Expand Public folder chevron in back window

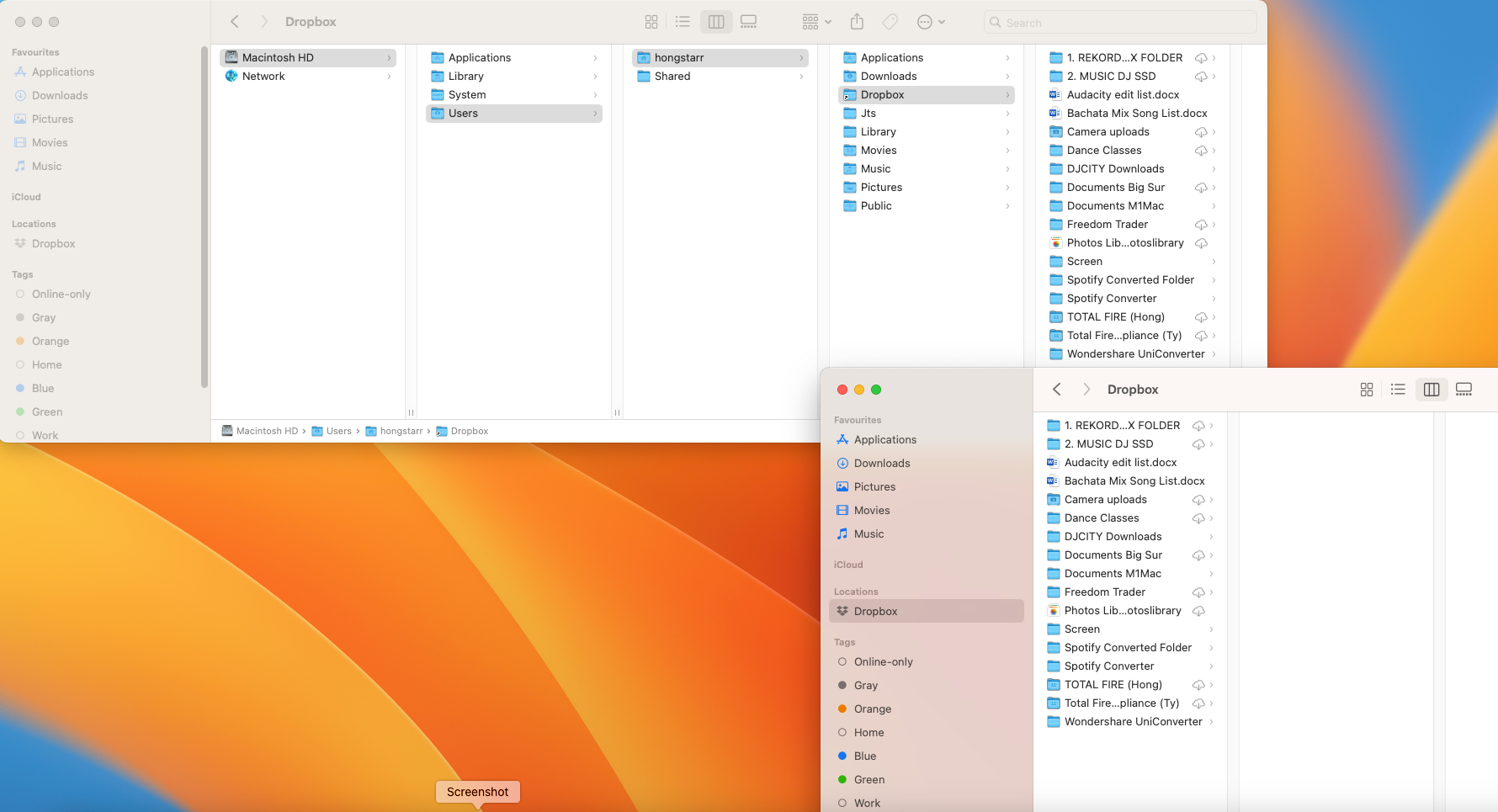pyautogui.click(x=1007, y=206)
